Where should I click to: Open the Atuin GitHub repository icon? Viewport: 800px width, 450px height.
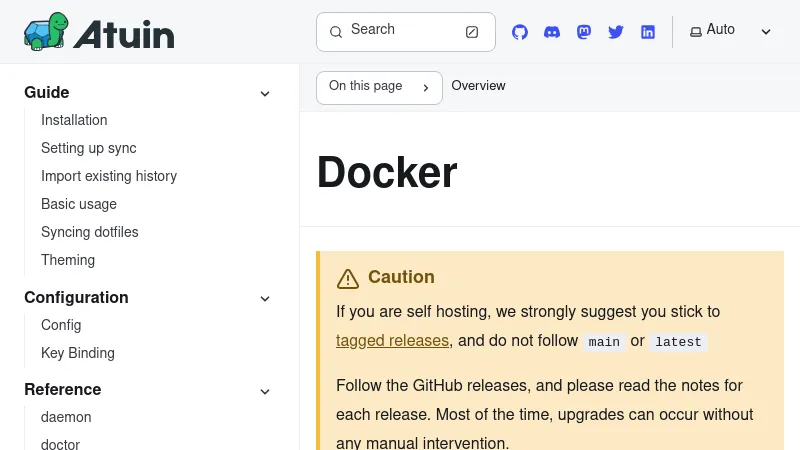(x=519, y=32)
